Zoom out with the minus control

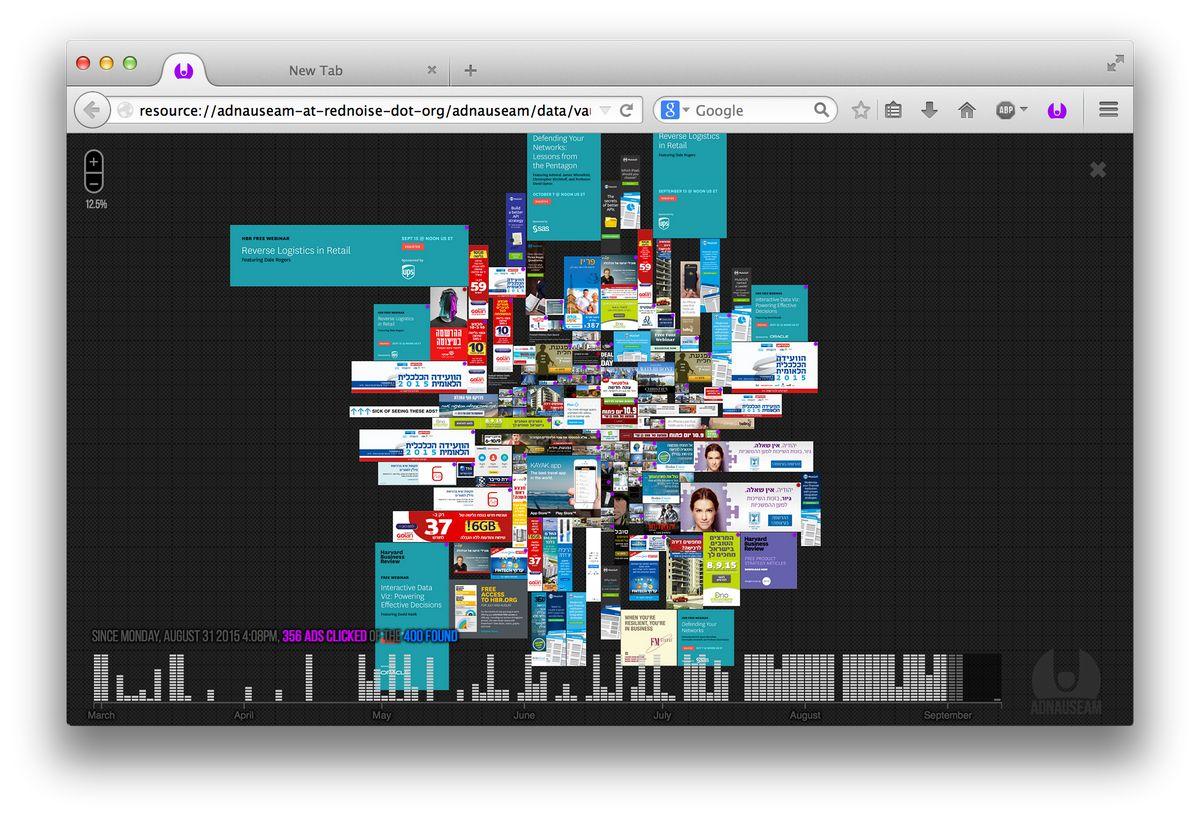[94, 182]
